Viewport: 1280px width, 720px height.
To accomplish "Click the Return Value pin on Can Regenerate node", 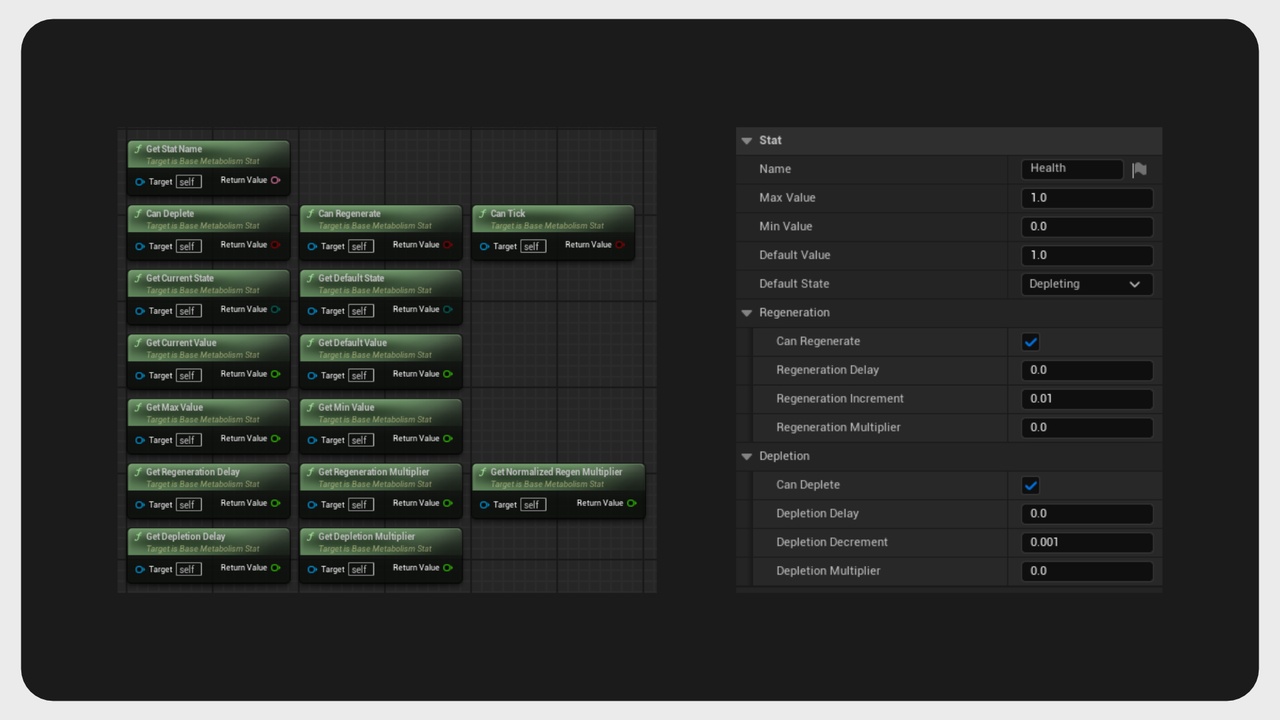I will click(447, 245).
